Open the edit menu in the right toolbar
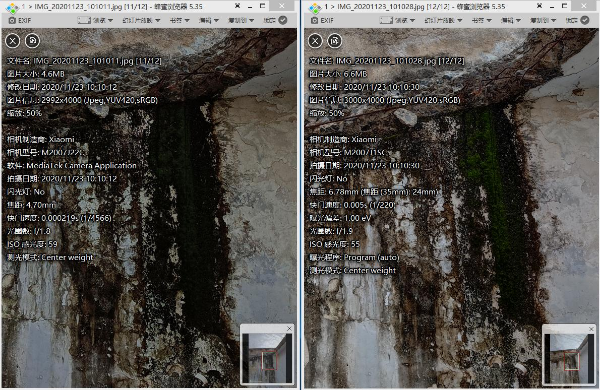 510,20
